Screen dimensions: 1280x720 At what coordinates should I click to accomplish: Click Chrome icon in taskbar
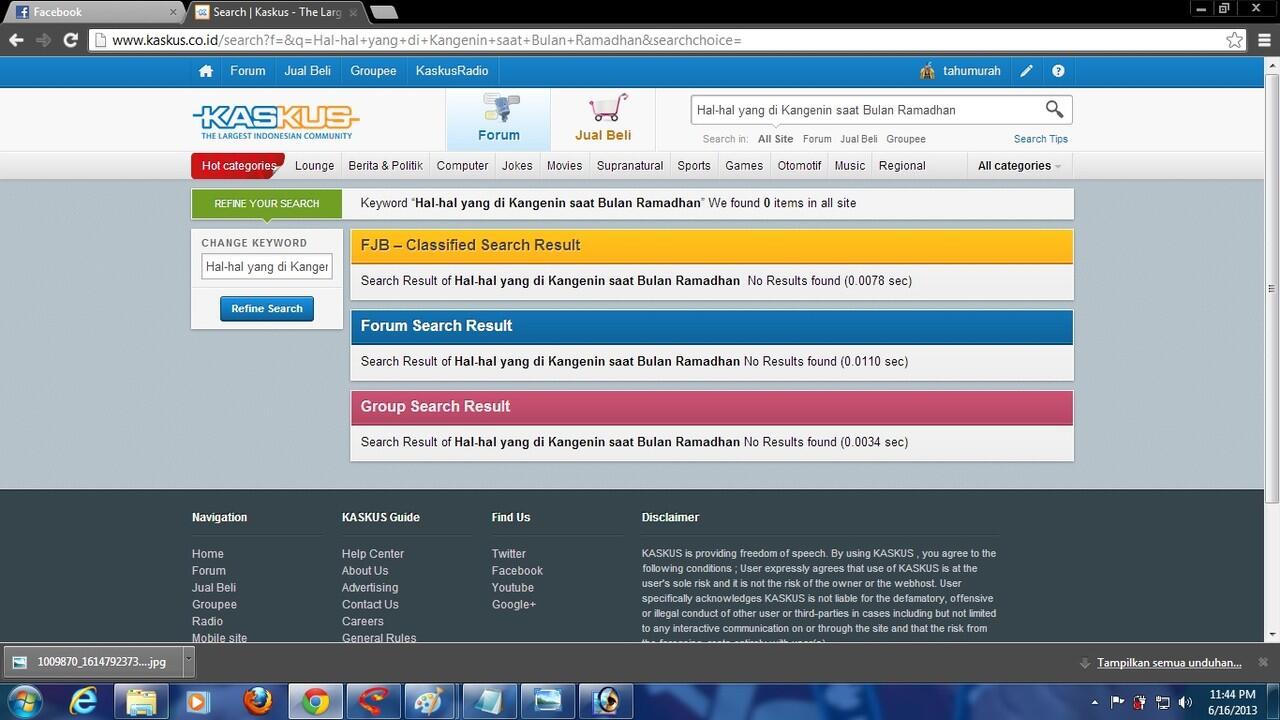[316, 701]
